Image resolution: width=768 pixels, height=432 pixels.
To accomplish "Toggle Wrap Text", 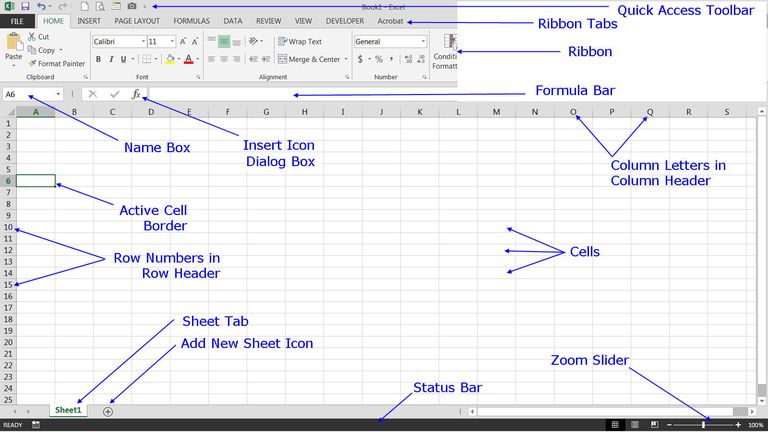I will [300, 42].
